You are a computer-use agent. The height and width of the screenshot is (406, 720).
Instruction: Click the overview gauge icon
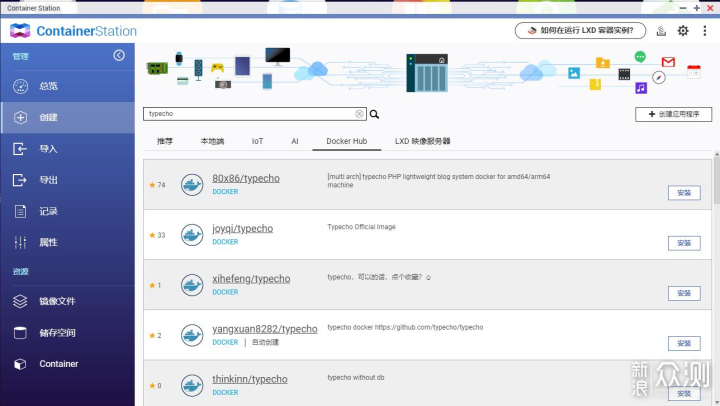click(20, 86)
